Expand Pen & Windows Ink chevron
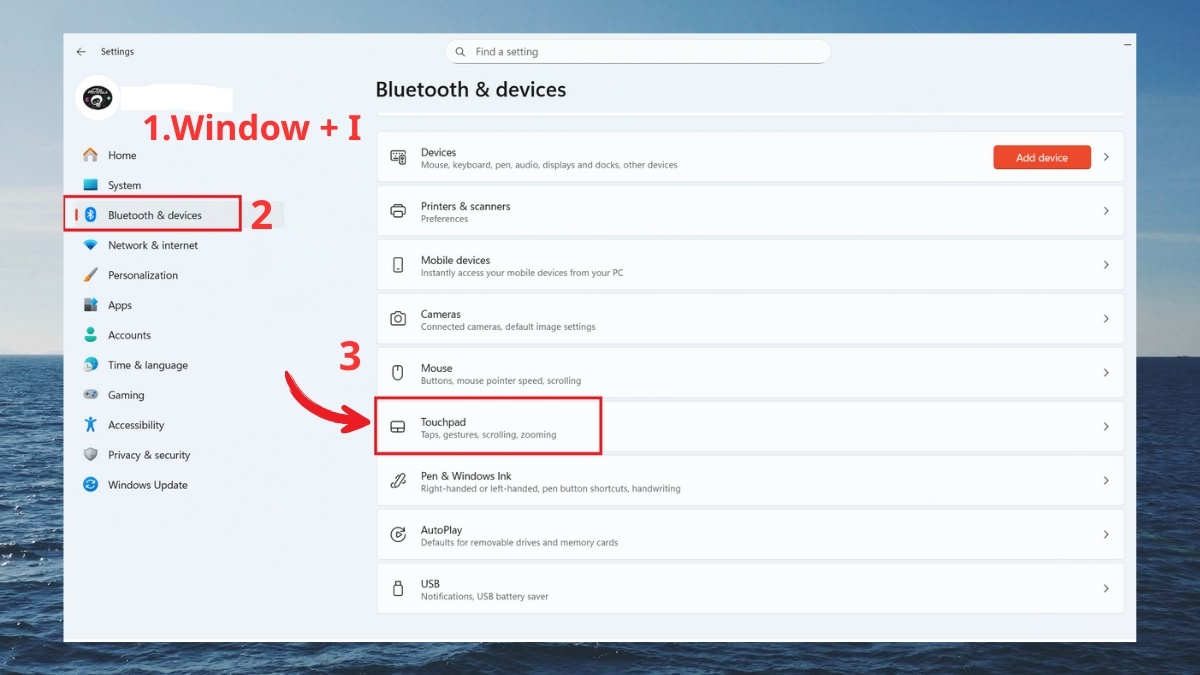Image resolution: width=1200 pixels, height=675 pixels. 1106,481
